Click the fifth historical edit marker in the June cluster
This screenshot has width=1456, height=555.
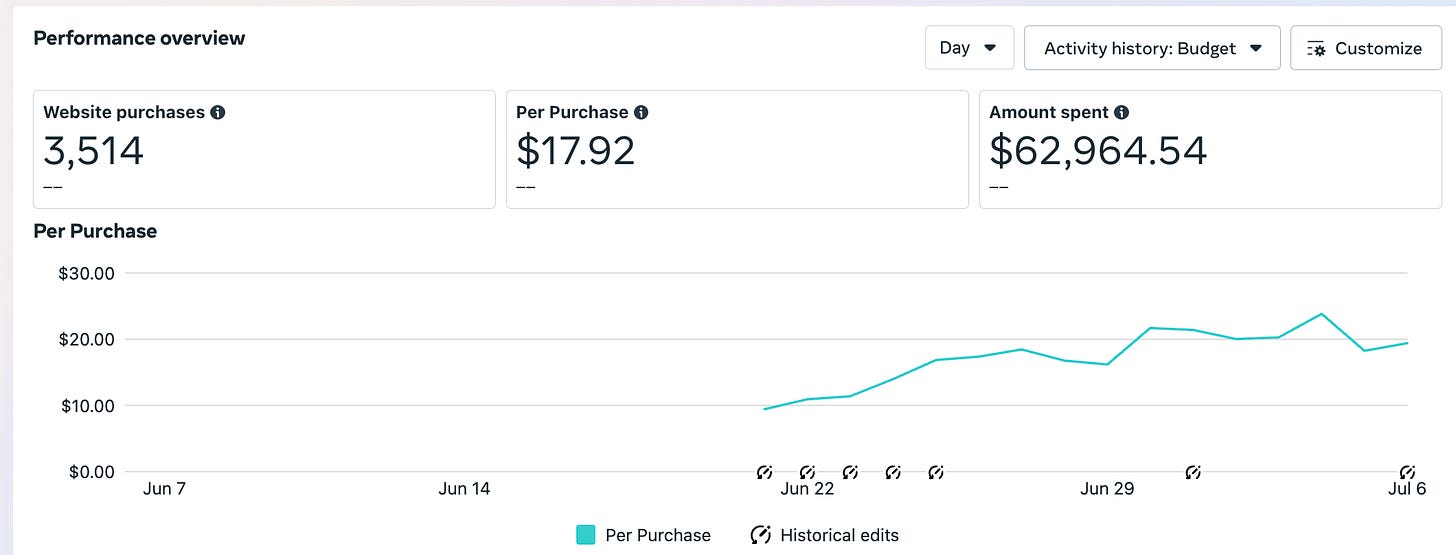[936, 472]
